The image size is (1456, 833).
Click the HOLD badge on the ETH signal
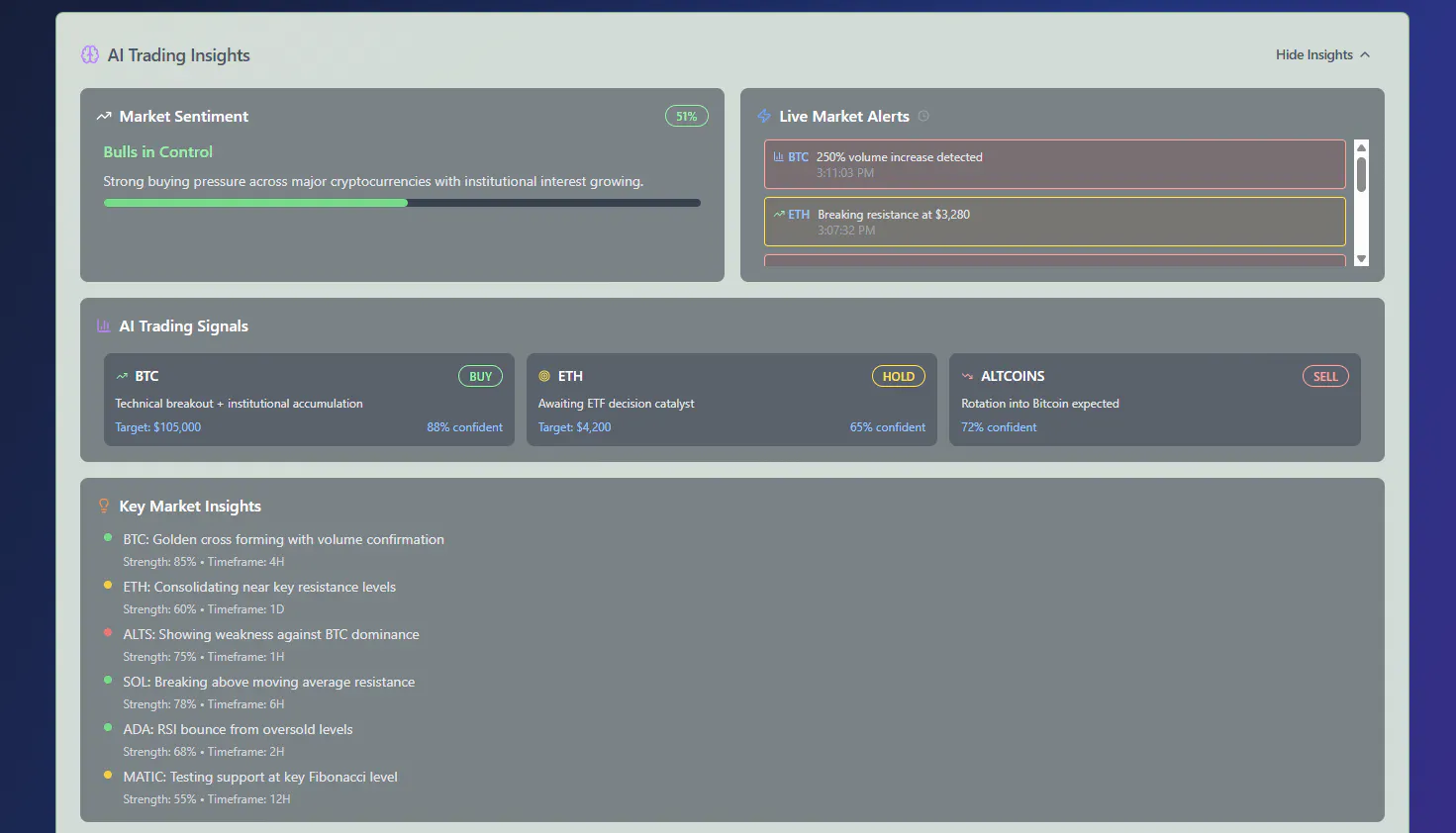pyautogui.click(x=898, y=376)
